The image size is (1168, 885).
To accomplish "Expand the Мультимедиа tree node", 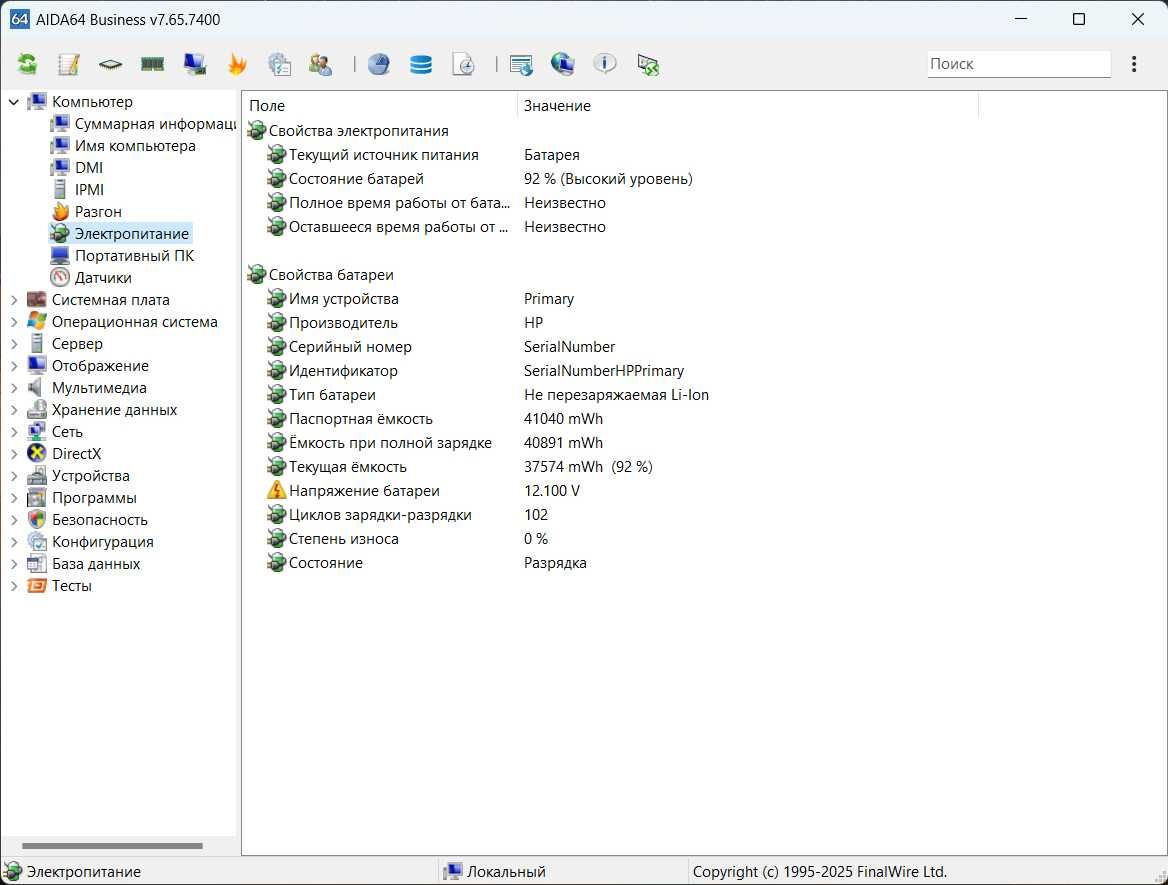I will (x=13, y=387).
